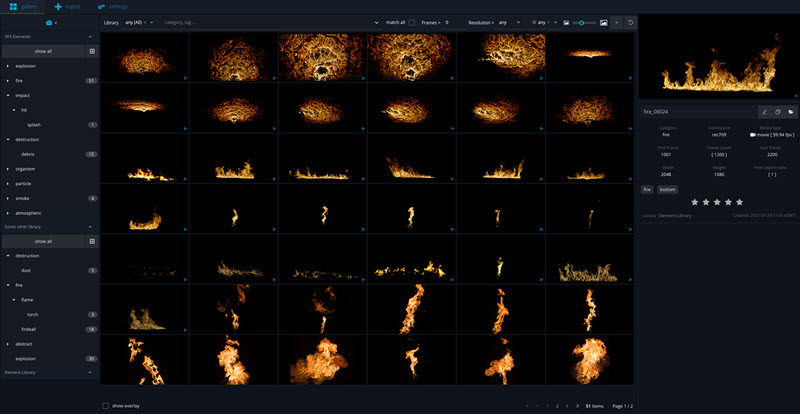Open the category/tag search dropdown arrow
Viewport: 800px width, 414px height.
[377, 22]
